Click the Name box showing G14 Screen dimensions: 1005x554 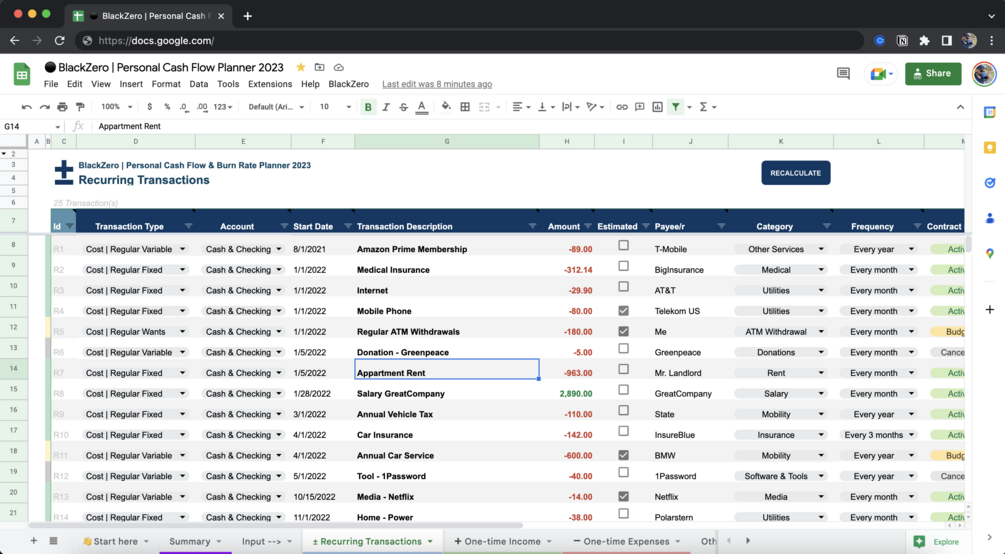click(32, 126)
